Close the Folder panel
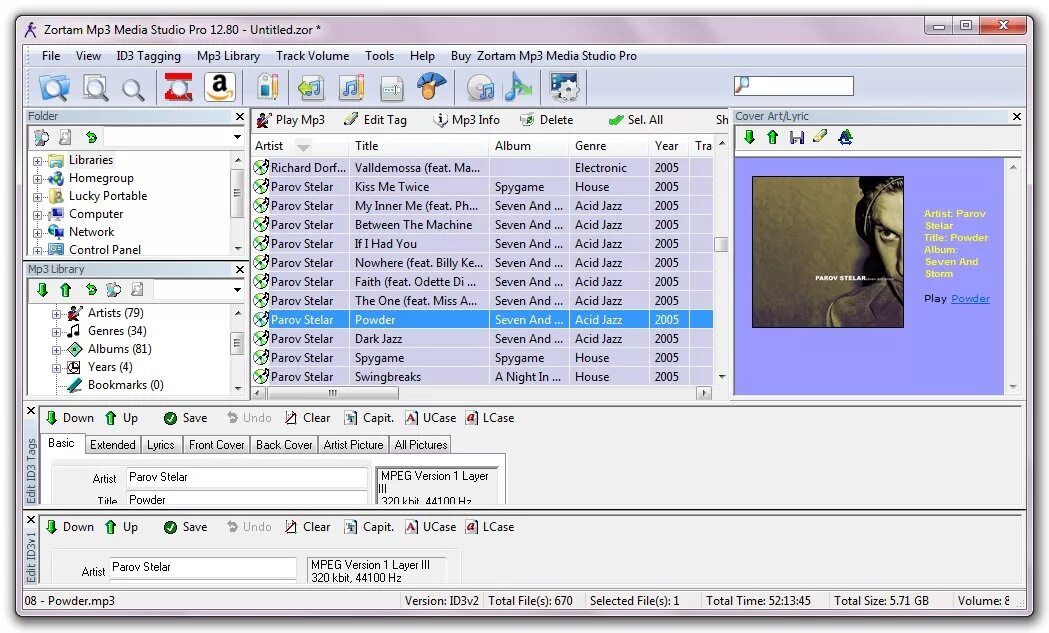The image size is (1049, 633). pos(240,116)
